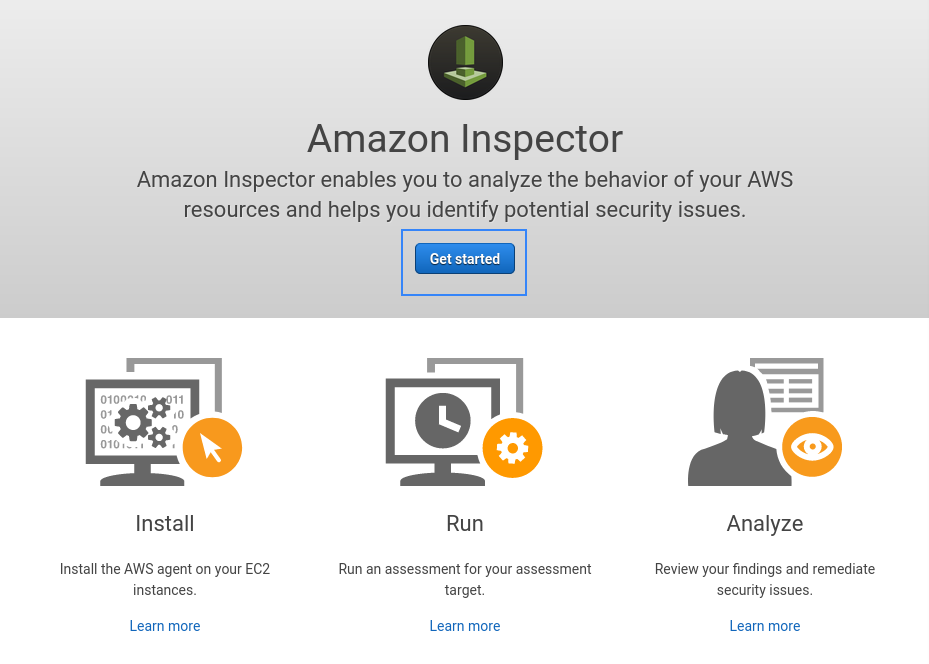Click the Run an assessment description text

[x=464, y=579]
